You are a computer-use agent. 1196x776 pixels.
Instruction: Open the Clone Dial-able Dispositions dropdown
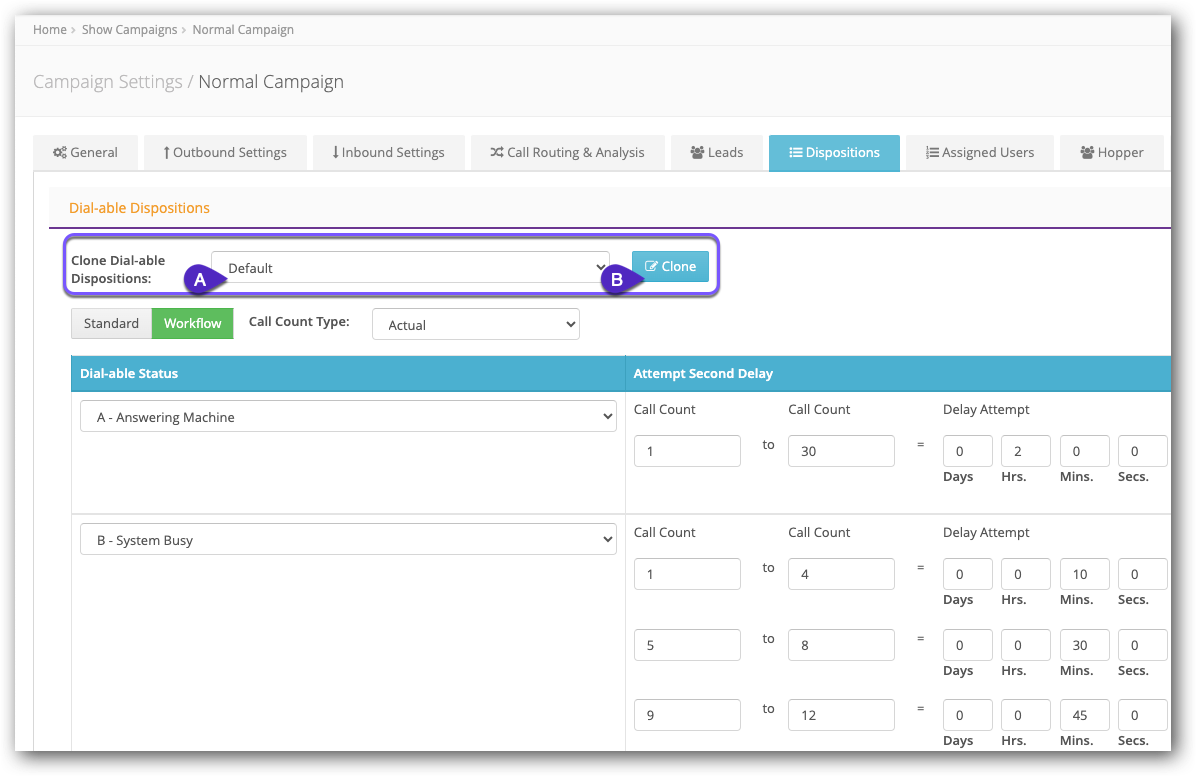coord(410,267)
